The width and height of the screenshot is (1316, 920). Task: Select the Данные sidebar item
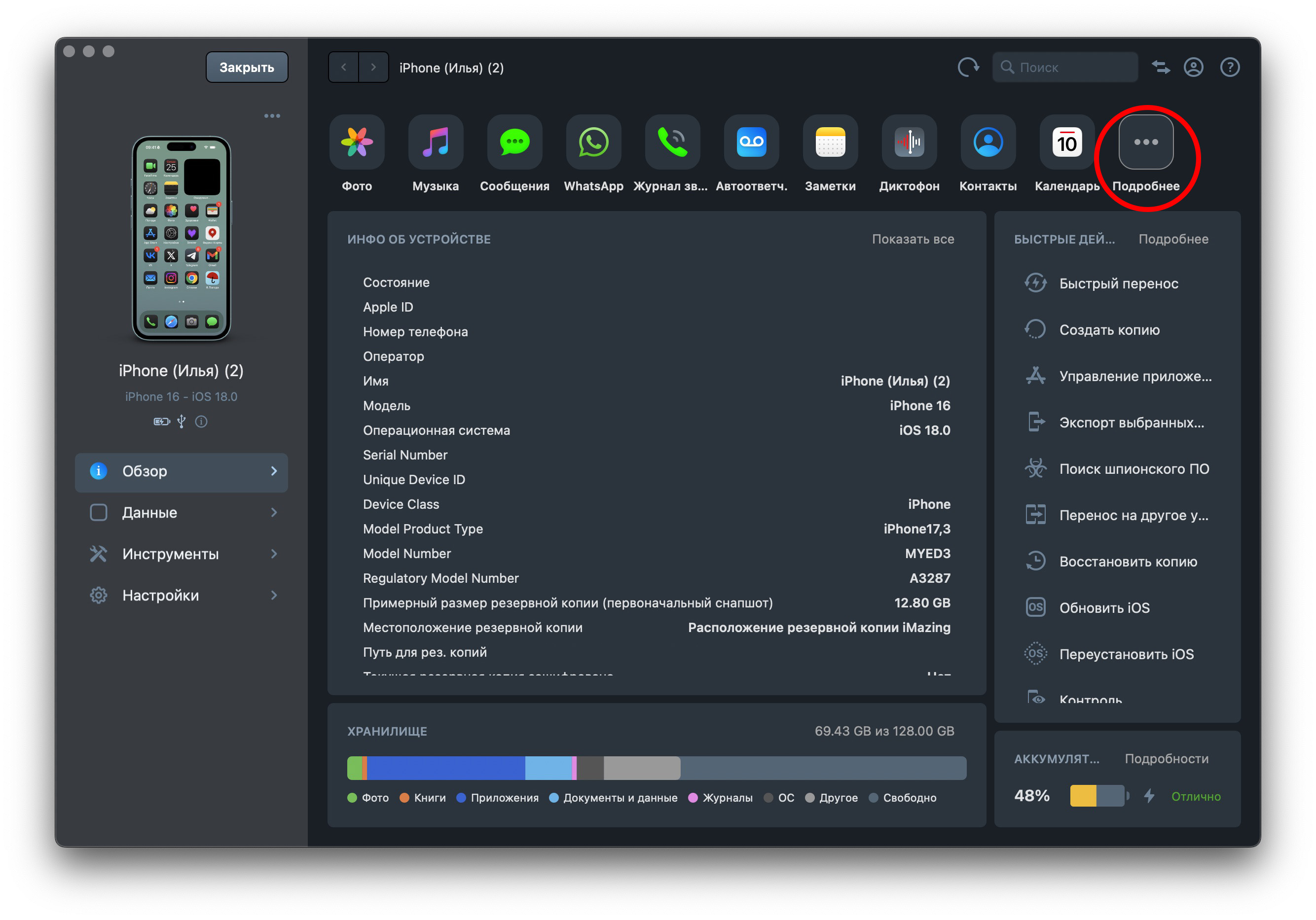181,512
